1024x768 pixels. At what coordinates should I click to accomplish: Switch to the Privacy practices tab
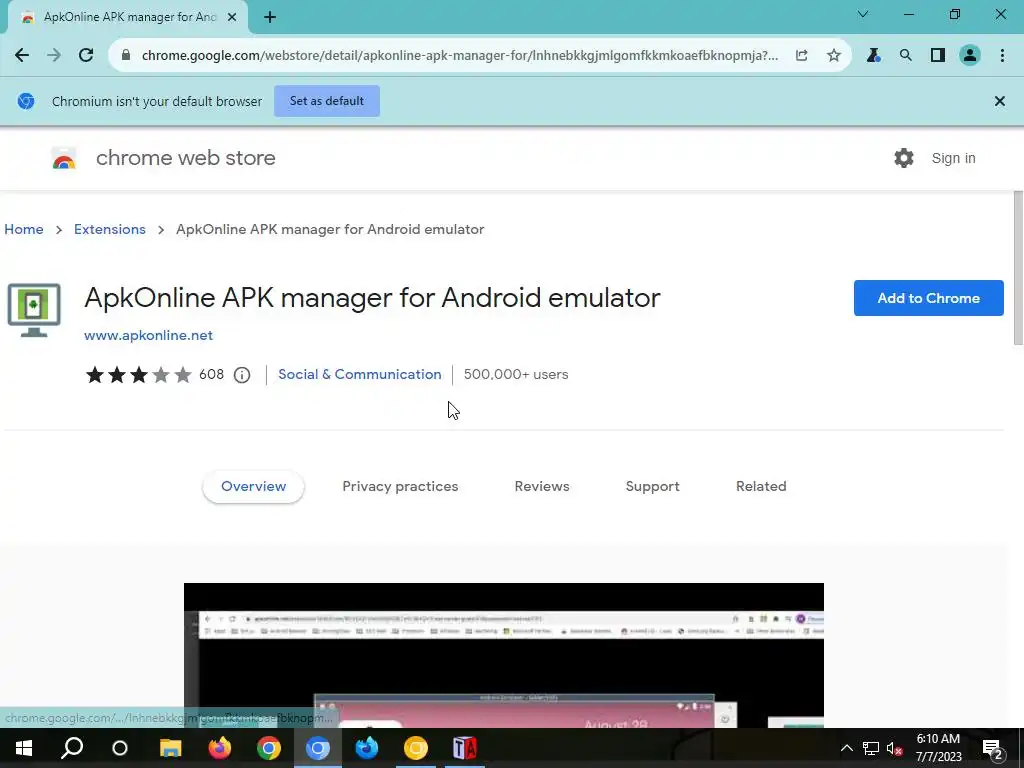point(400,487)
